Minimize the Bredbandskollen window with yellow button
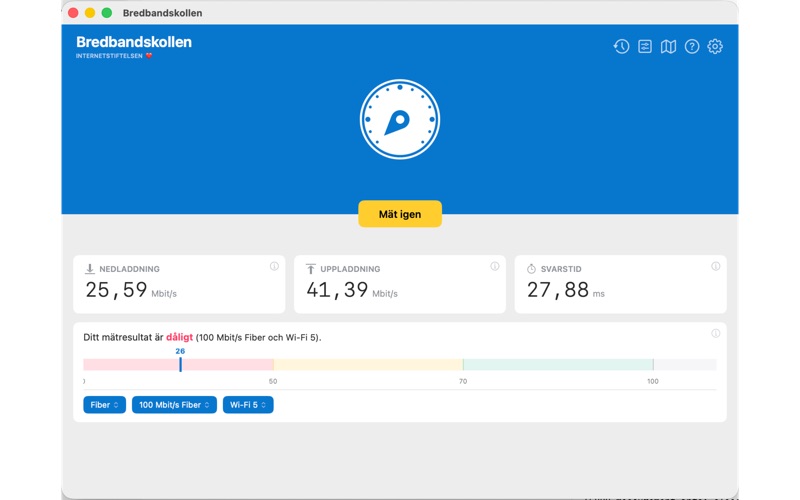The width and height of the screenshot is (800, 500). [x=90, y=13]
